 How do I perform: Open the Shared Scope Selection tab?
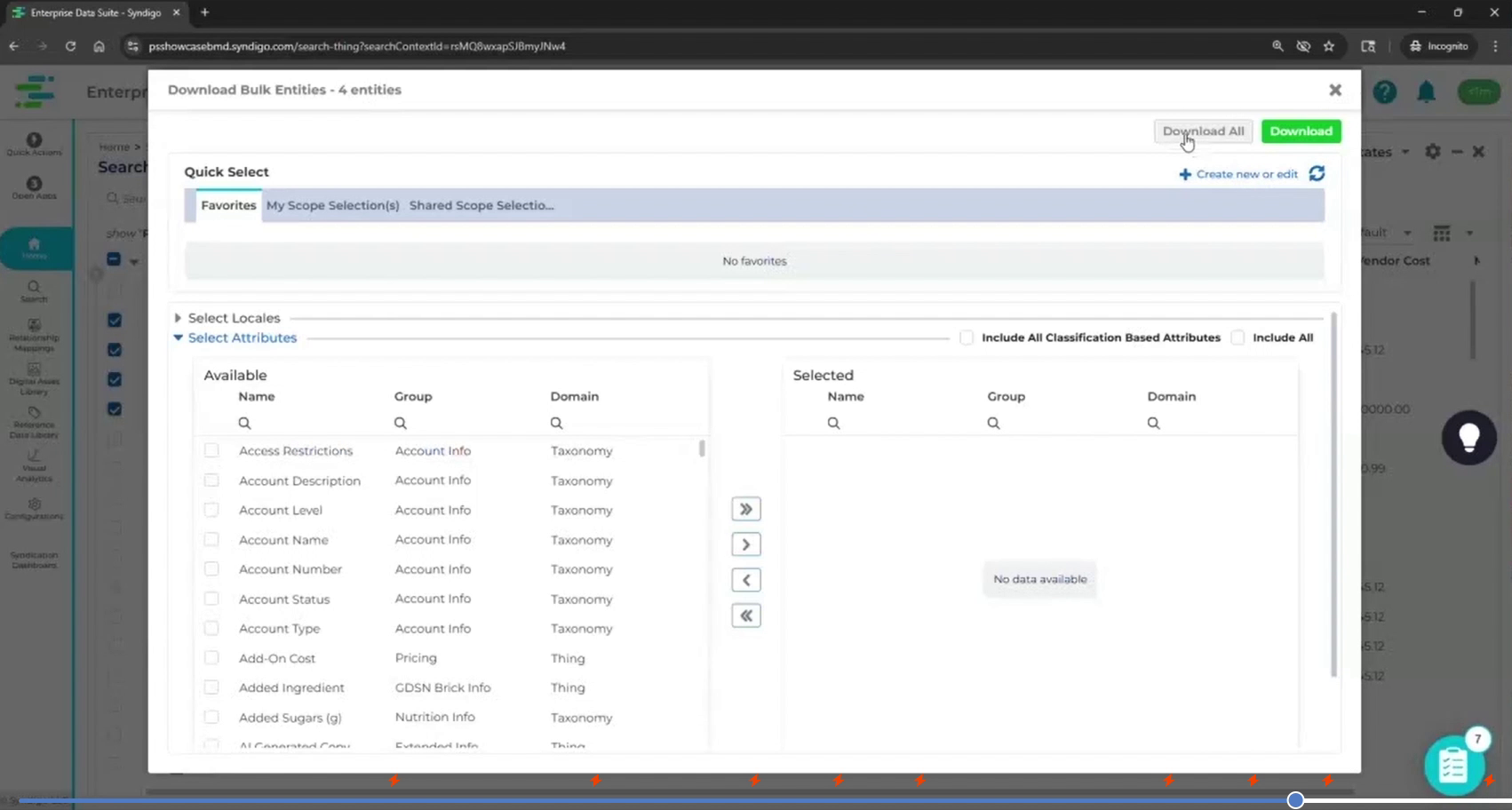481,205
